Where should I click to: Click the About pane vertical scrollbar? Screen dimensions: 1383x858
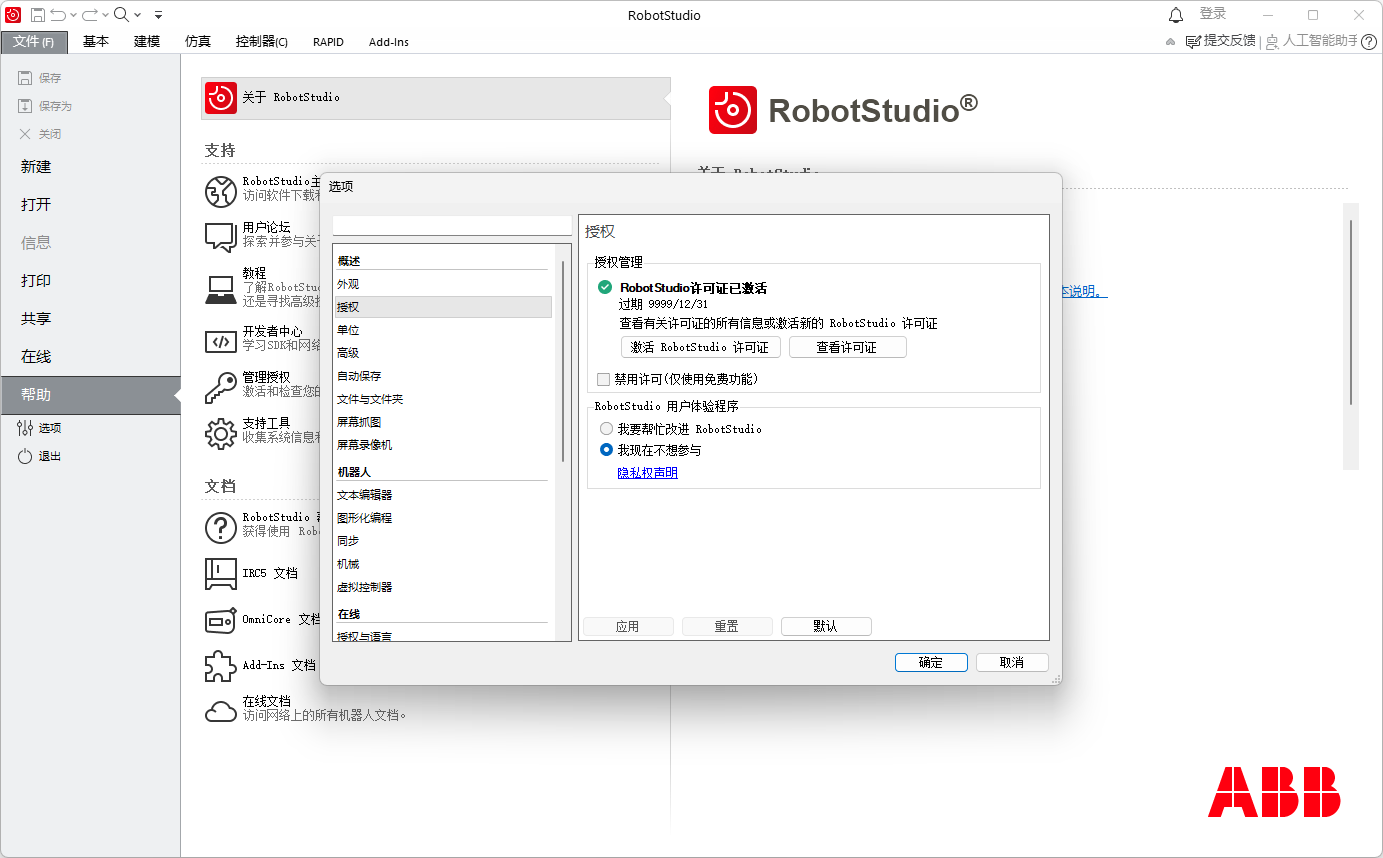pos(1351,313)
